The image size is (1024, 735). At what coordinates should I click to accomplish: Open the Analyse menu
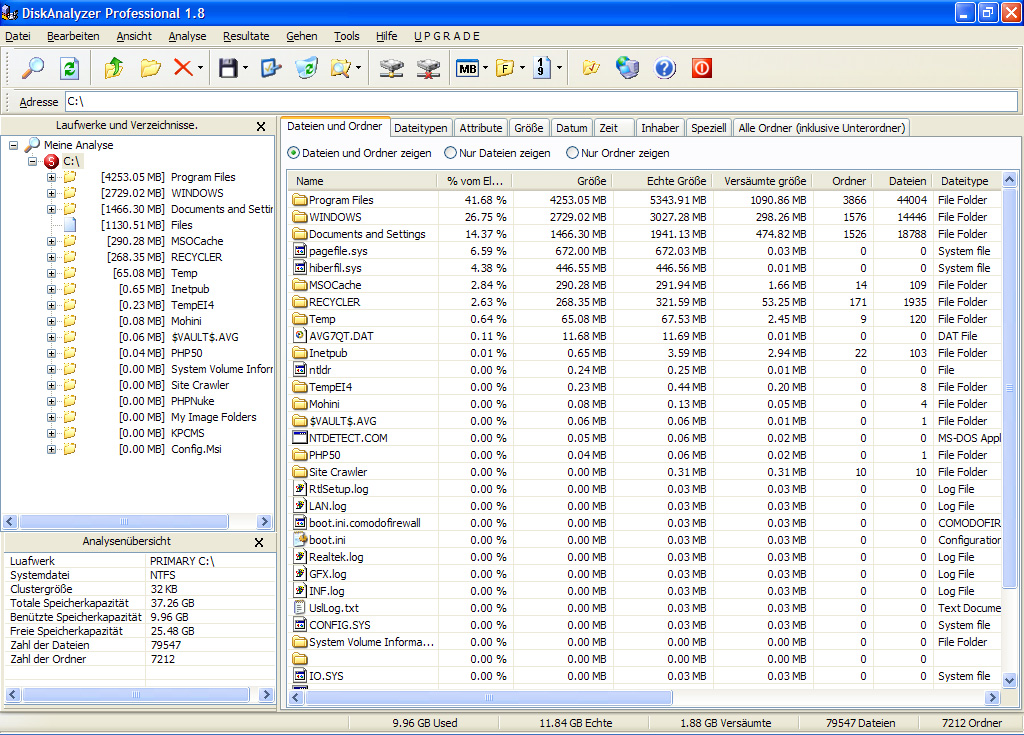tap(187, 36)
